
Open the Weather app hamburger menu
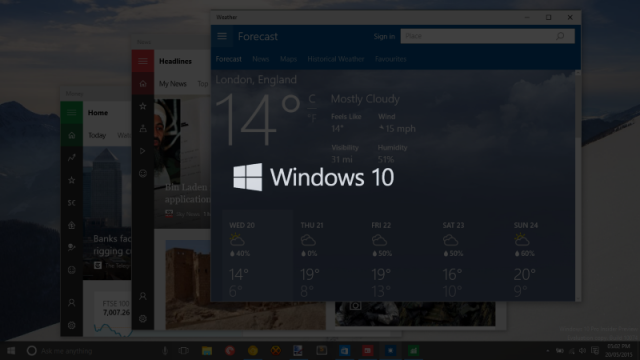(x=222, y=36)
